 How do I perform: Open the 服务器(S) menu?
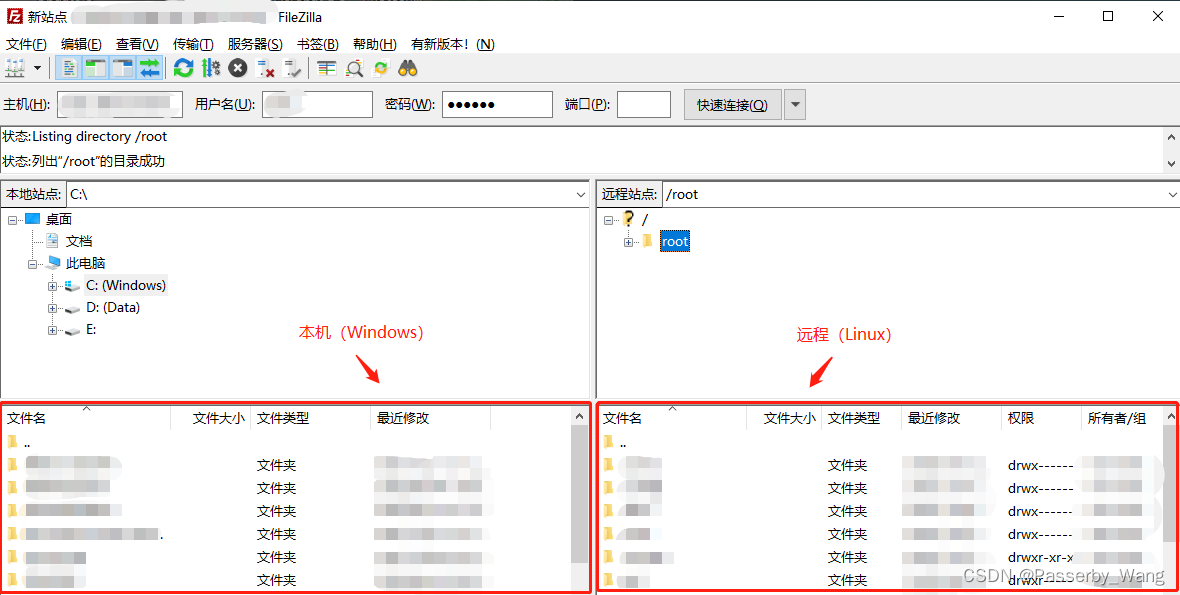pos(255,44)
